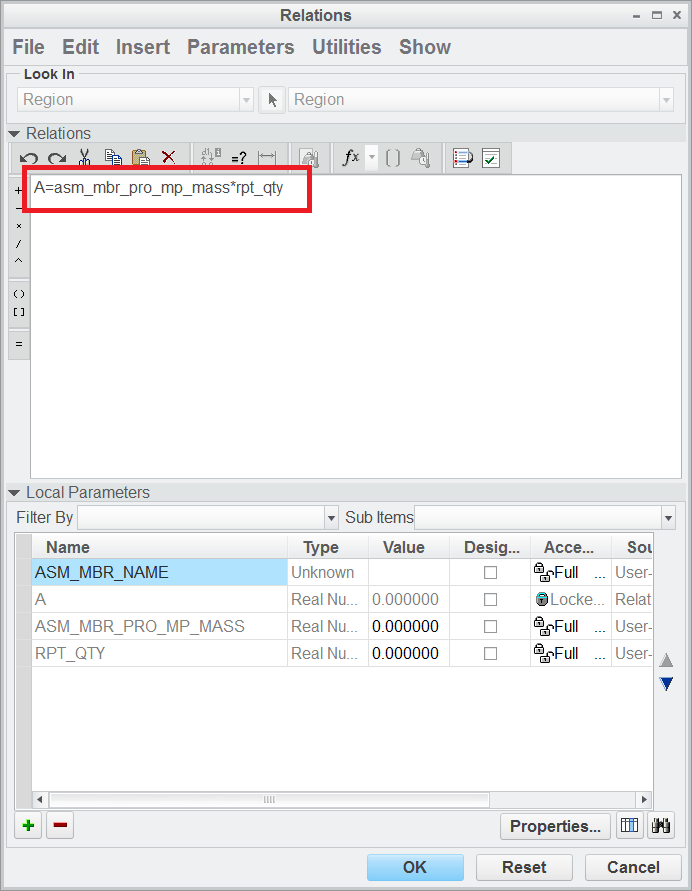
Task: Open the Parameters menu
Action: 240,47
